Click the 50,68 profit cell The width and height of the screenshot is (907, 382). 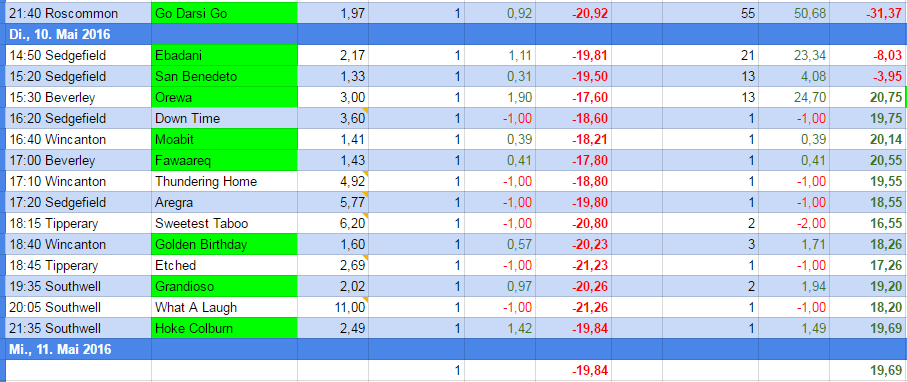pos(794,13)
